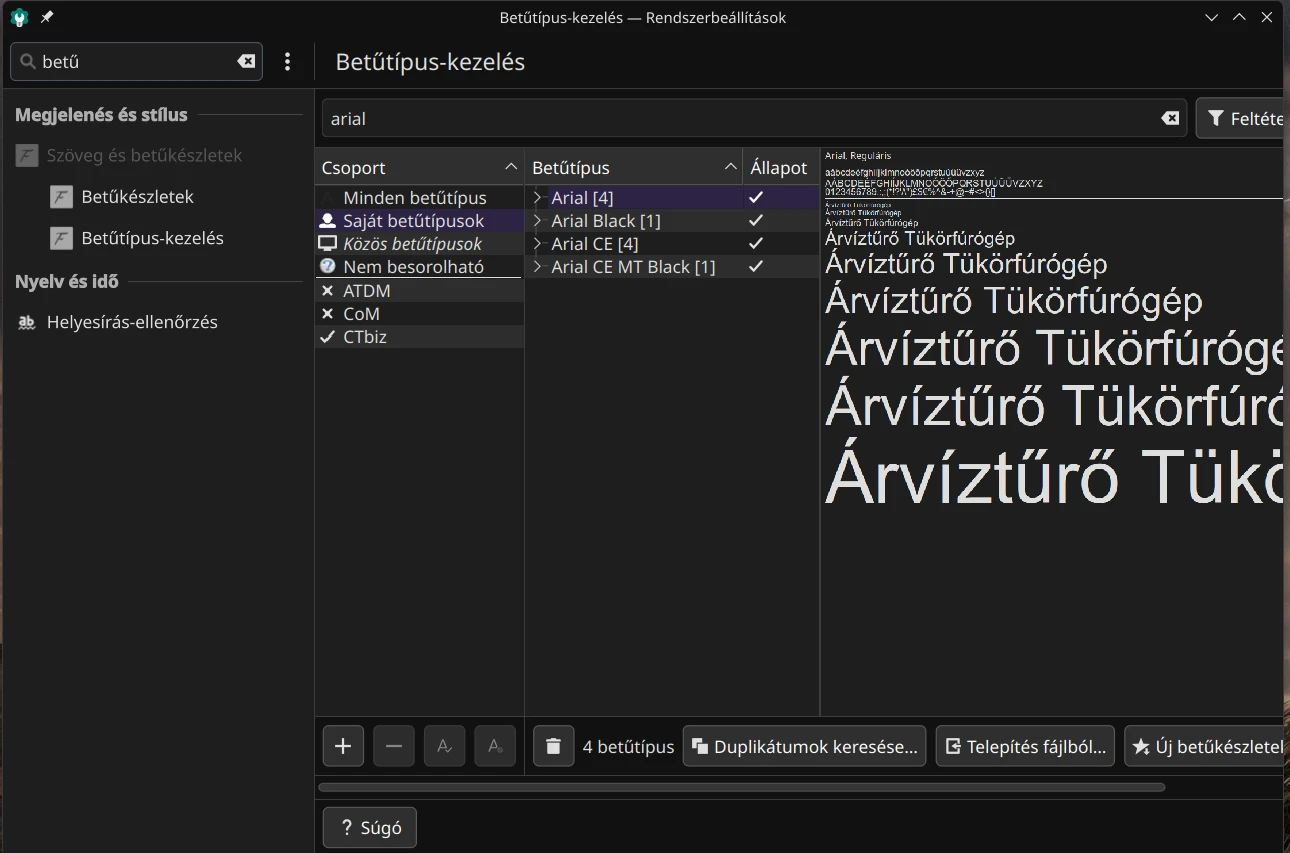Toggle the ATDM group status mark
Screen dimensions: 1290x853
pos(327,290)
